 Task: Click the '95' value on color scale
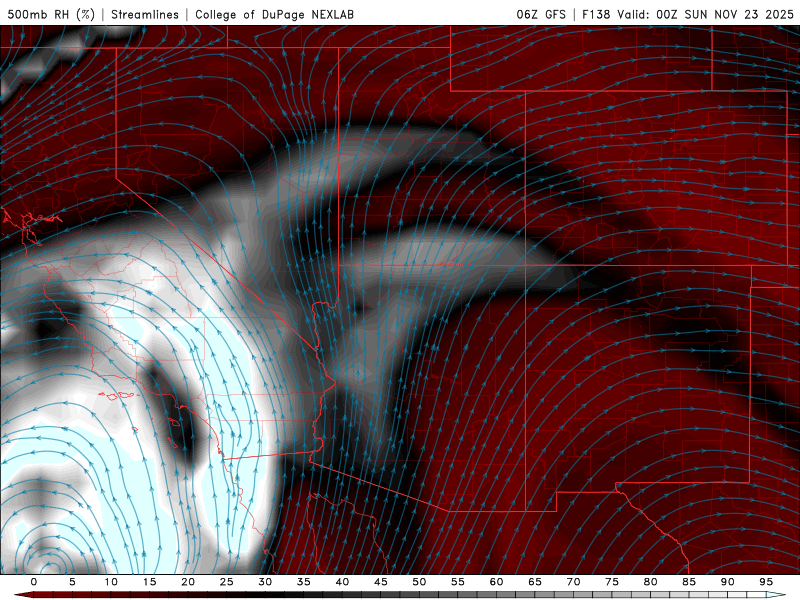click(x=766, y=582)
